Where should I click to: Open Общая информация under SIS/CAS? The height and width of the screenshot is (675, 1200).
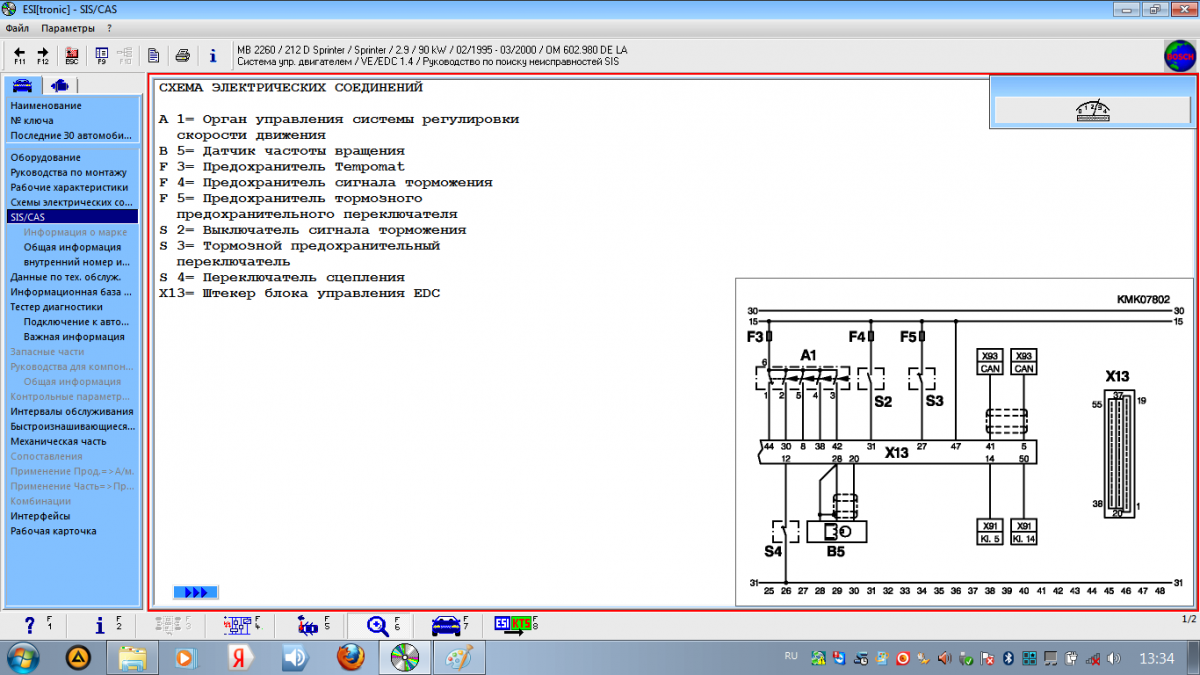(72, 246)
